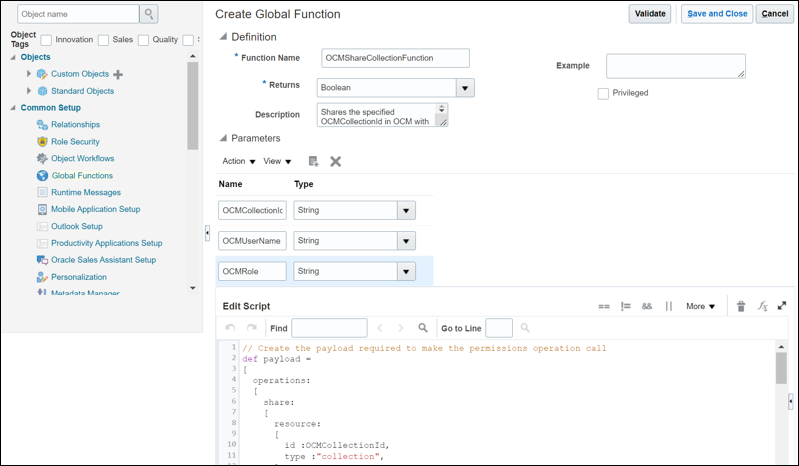This screenshot has height=466, width=799.
Task: Open the Returns Boolean dropdown
Action: pyautogui.click(x=464, y=88)
